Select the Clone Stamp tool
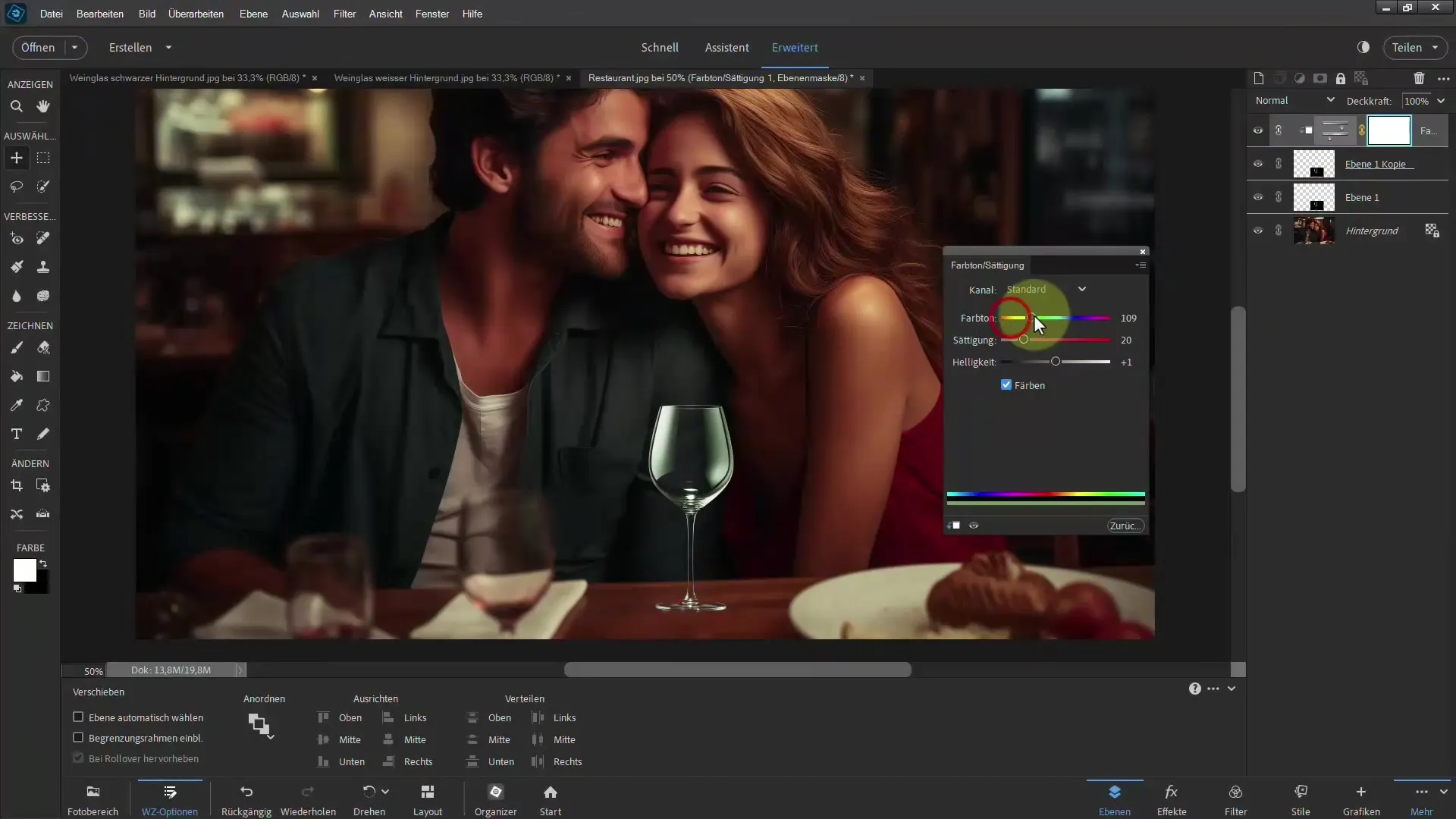 point(43,267)
